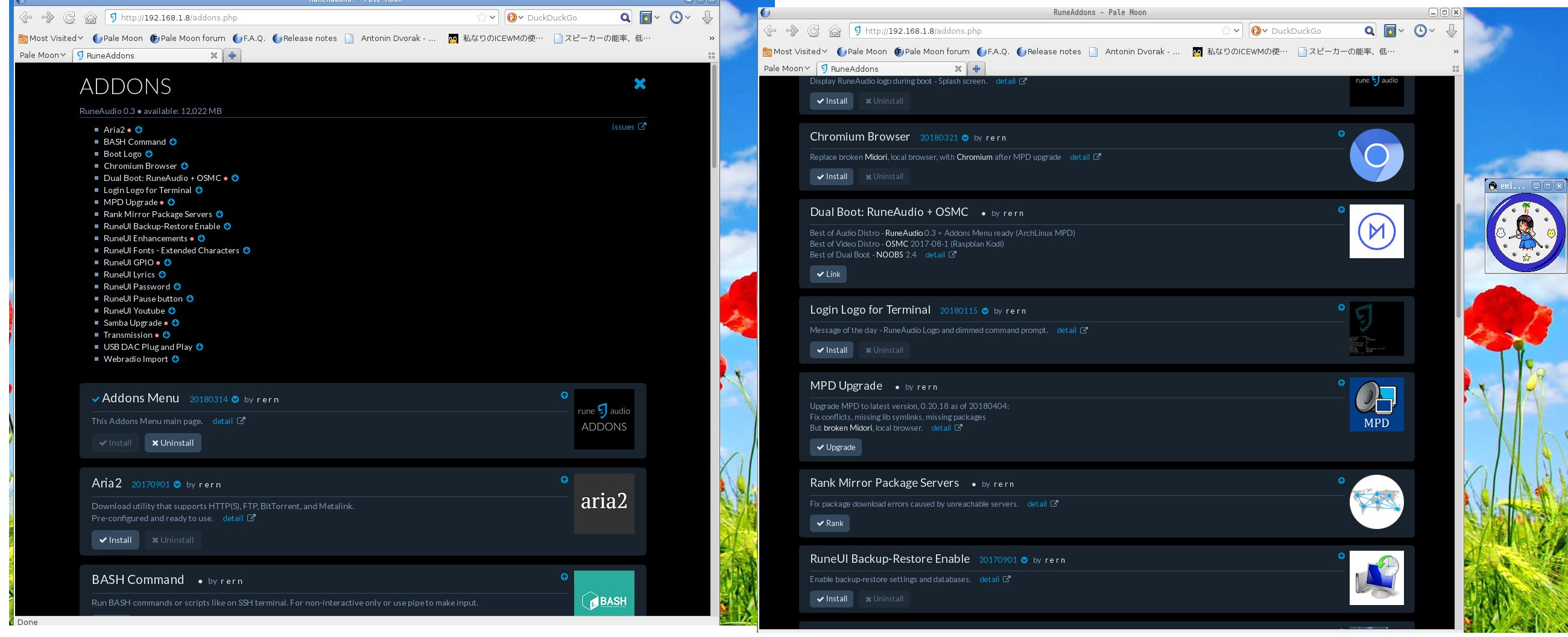The height and width of the screenshot is (637, 1568).
Task: Close the ADDONS page with the blue X
Action: coord(639,84)
